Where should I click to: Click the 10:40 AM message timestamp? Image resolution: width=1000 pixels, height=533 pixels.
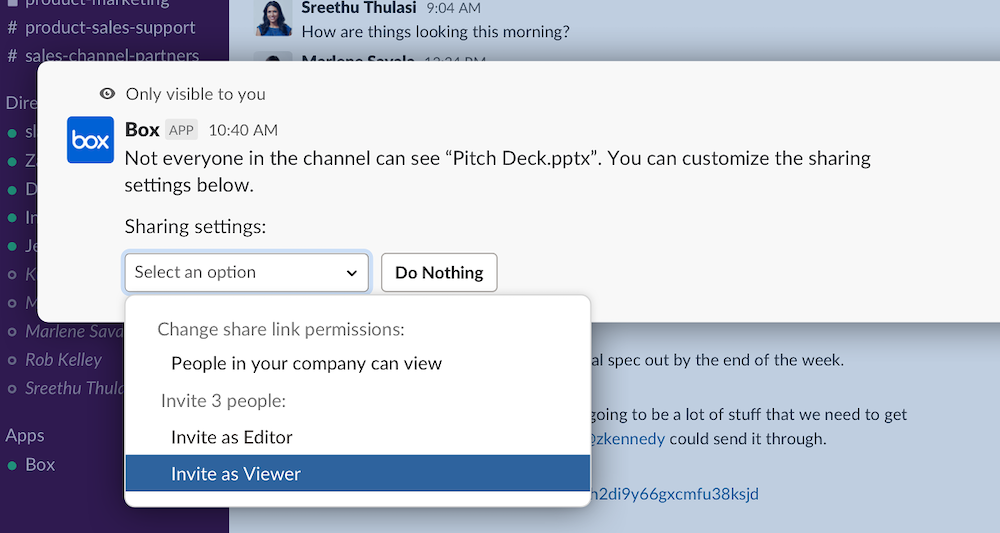243,130
